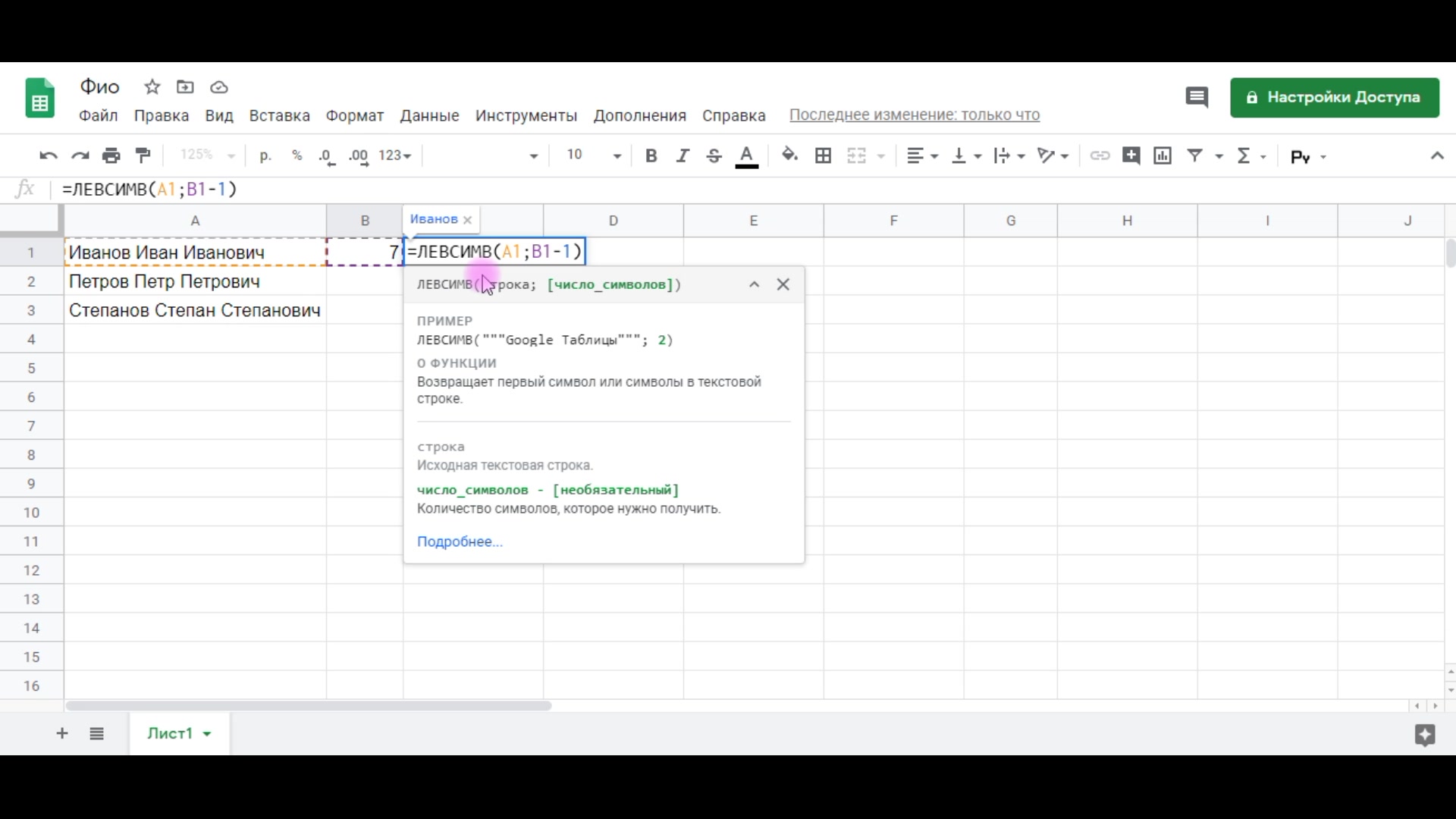The image size is (1456, 819).
Task: Click the Настройки Доступа share button
Action: pos(1334,98)
